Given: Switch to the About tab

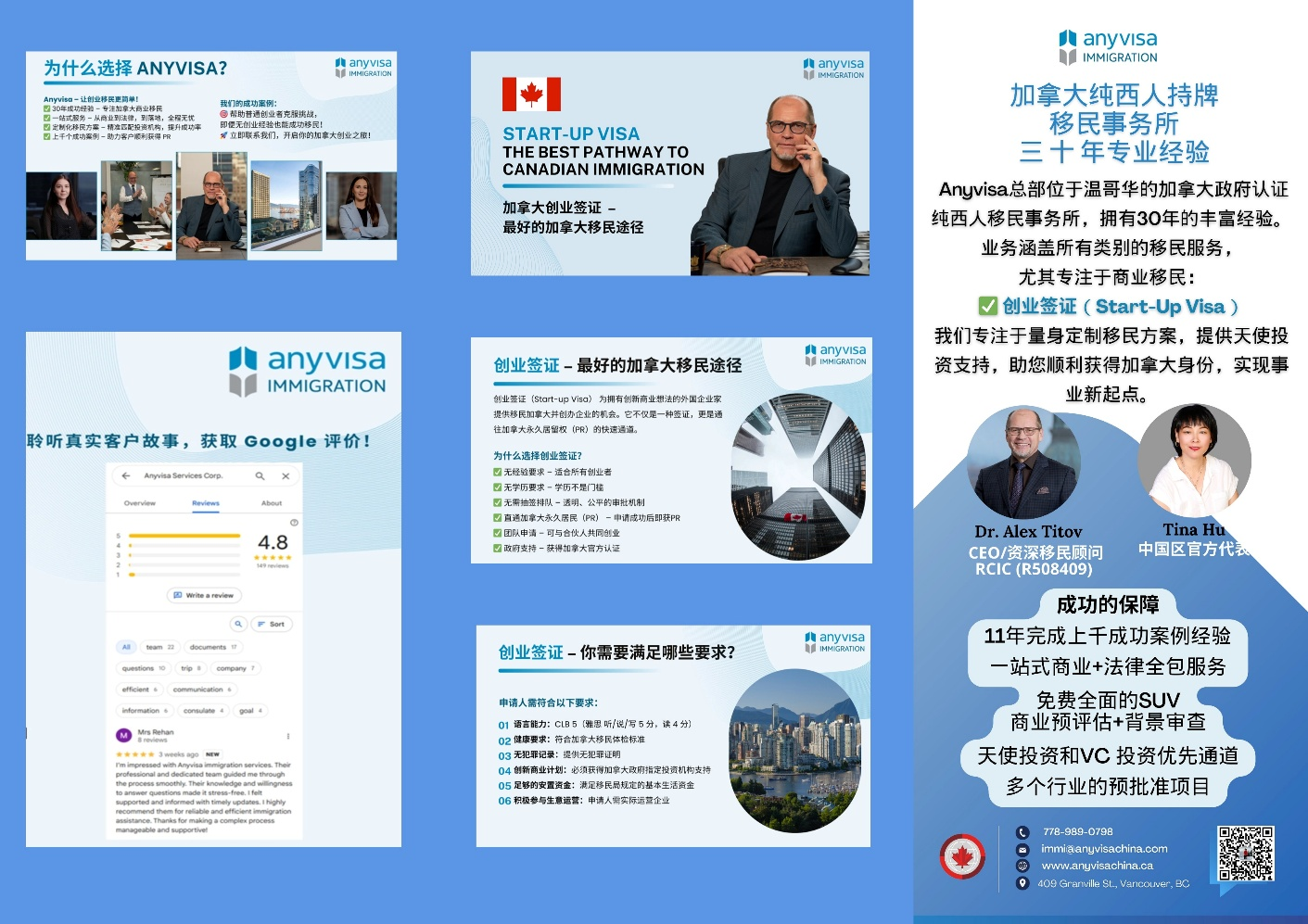Looking at the screenshot, I should tap(272, 503).
